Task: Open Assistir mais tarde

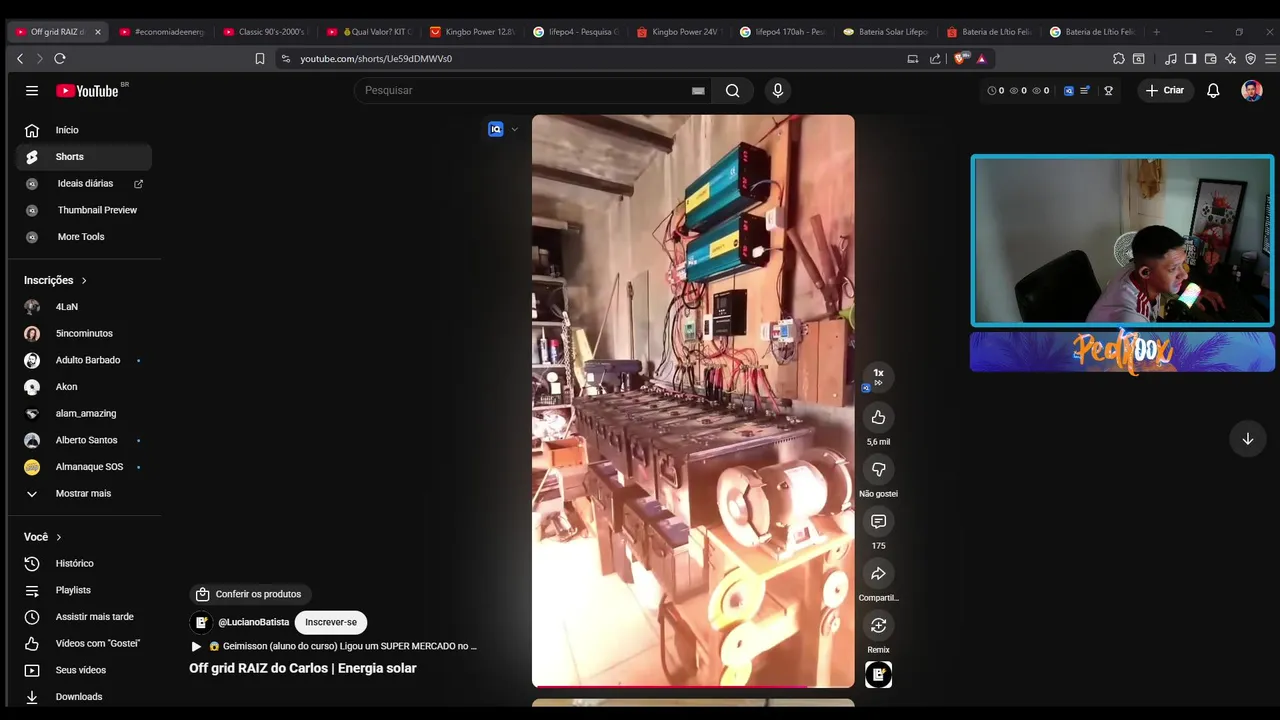Action: pos(83,617)
